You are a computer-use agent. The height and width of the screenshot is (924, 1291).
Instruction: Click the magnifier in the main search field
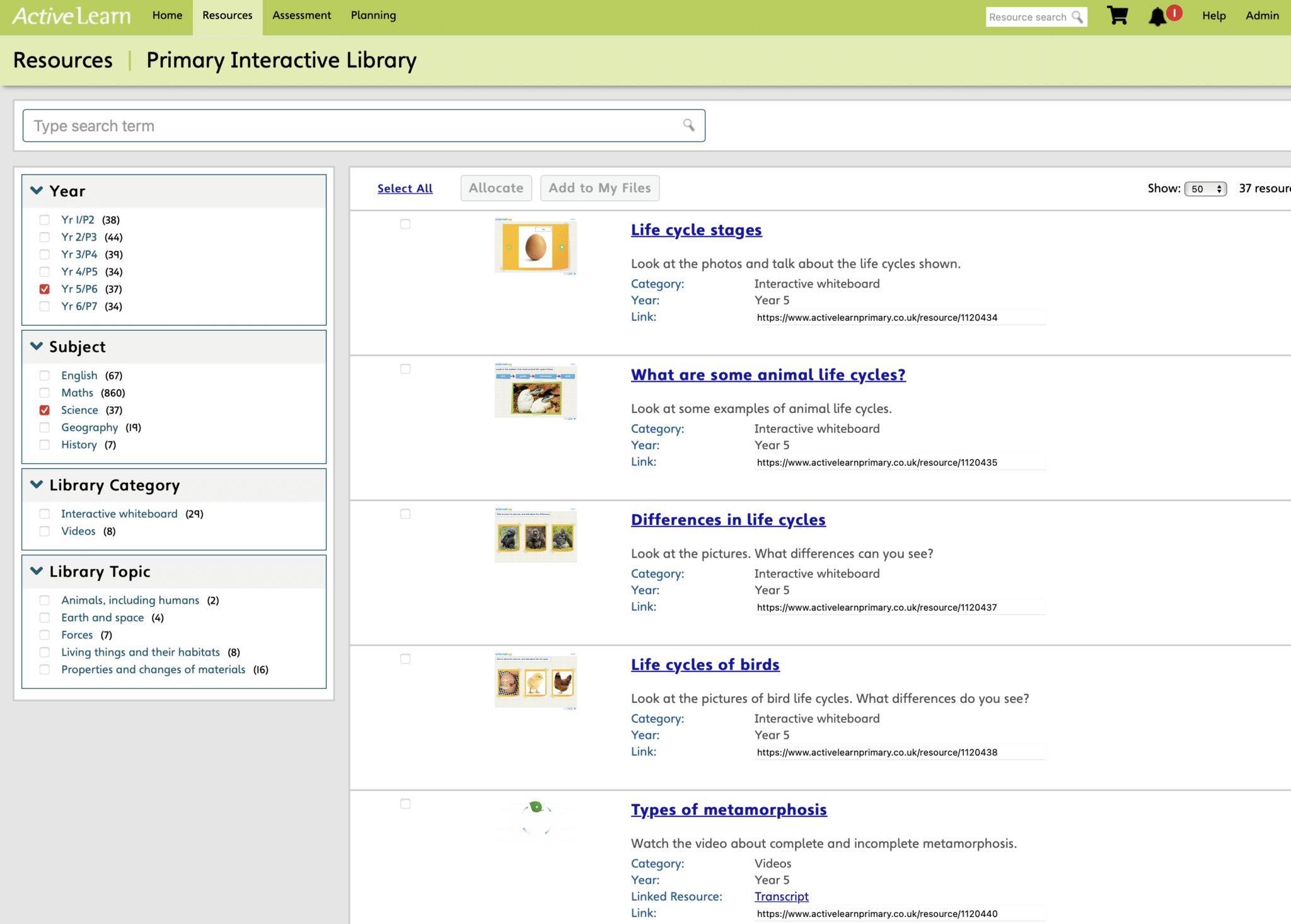pos(687,125)
